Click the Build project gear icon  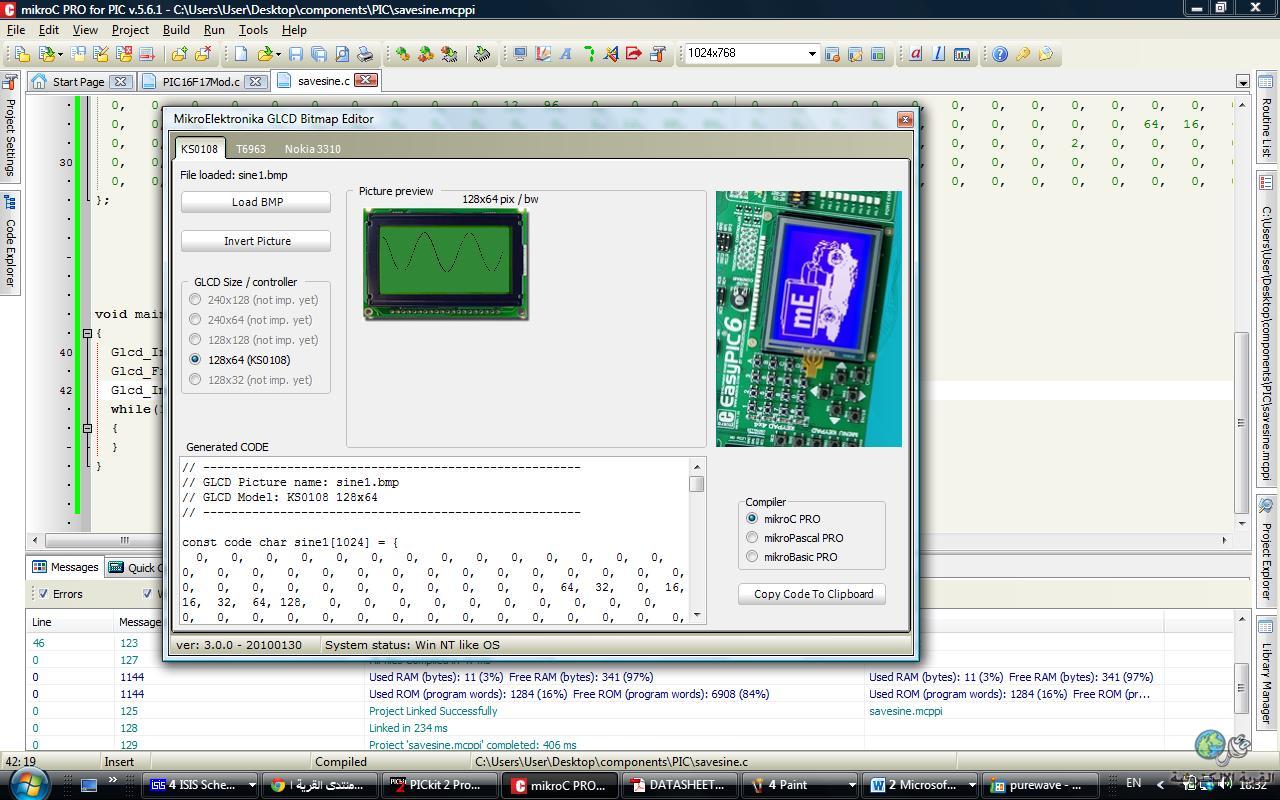pyautogui.click(x=403, y=54)
